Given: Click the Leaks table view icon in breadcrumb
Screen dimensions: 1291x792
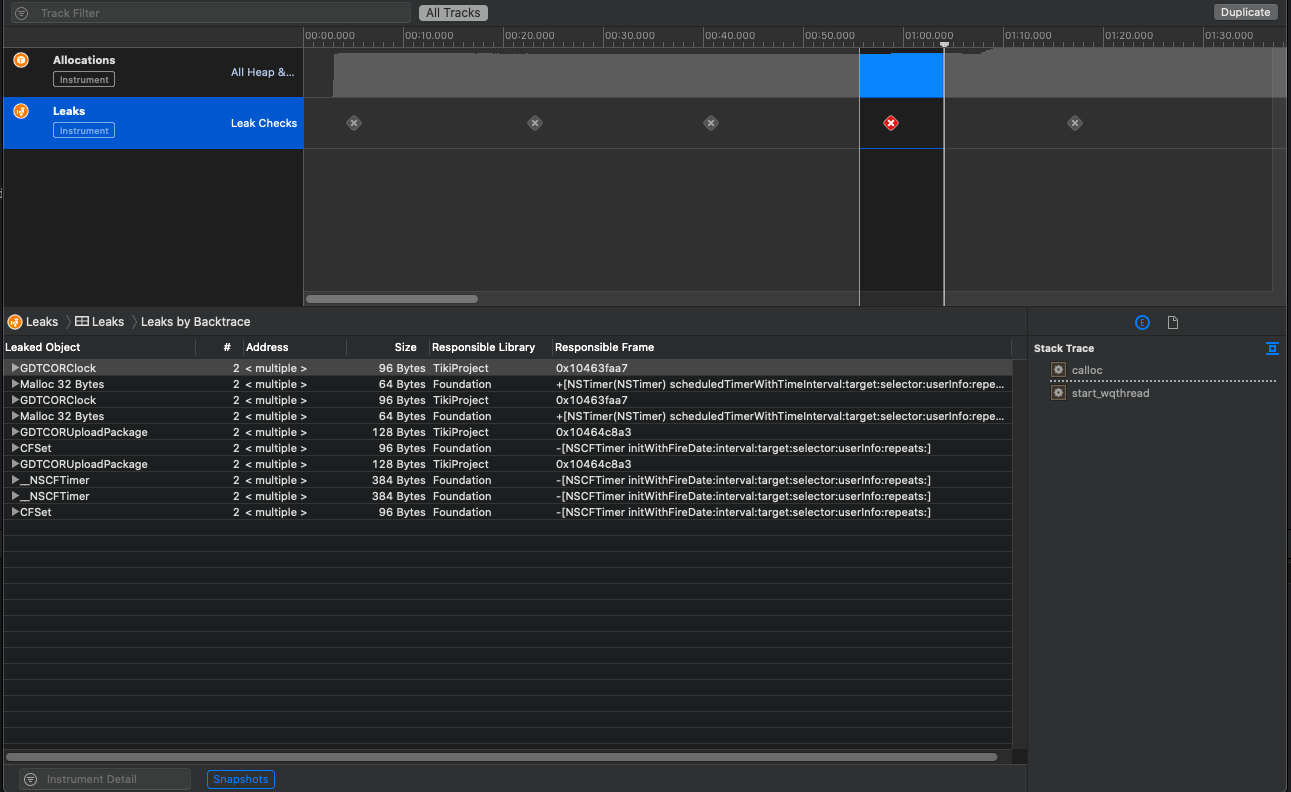Looking at the screenshot, I should click(82, 321).
